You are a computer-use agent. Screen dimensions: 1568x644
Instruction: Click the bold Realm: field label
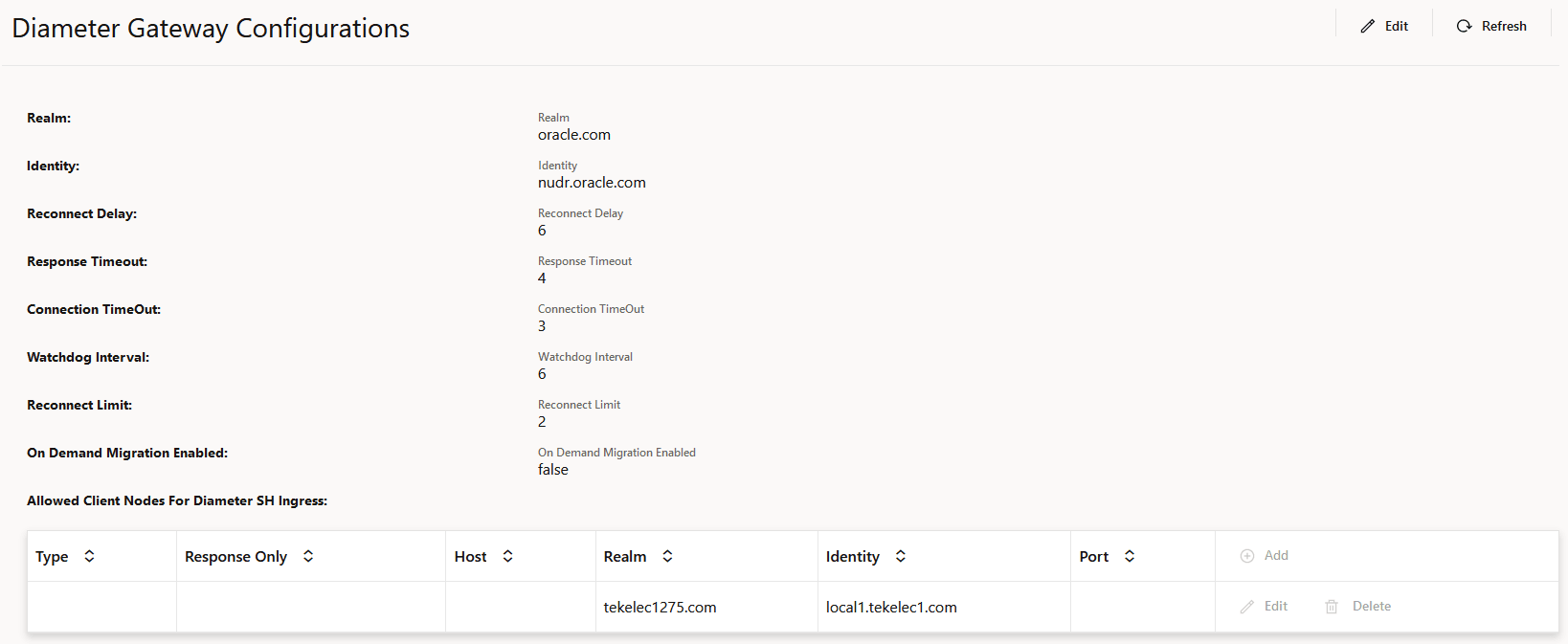pyautogui.click(x=49, y=118)
